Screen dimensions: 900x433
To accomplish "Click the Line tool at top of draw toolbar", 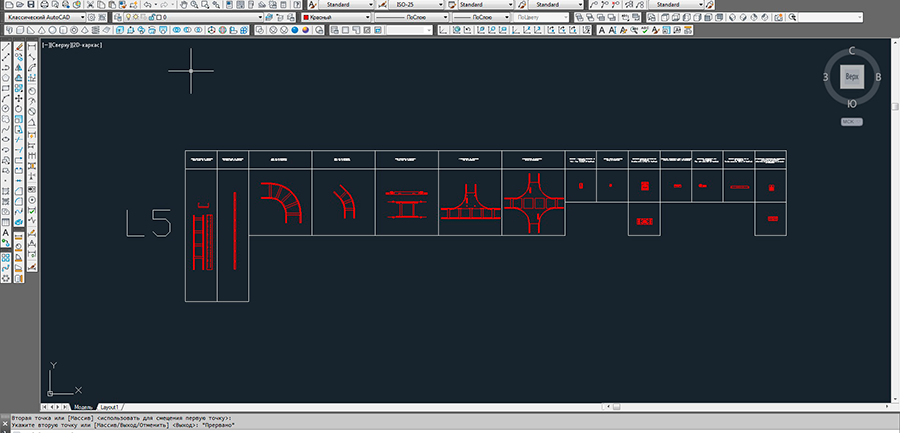I will (x=6, y=48).
